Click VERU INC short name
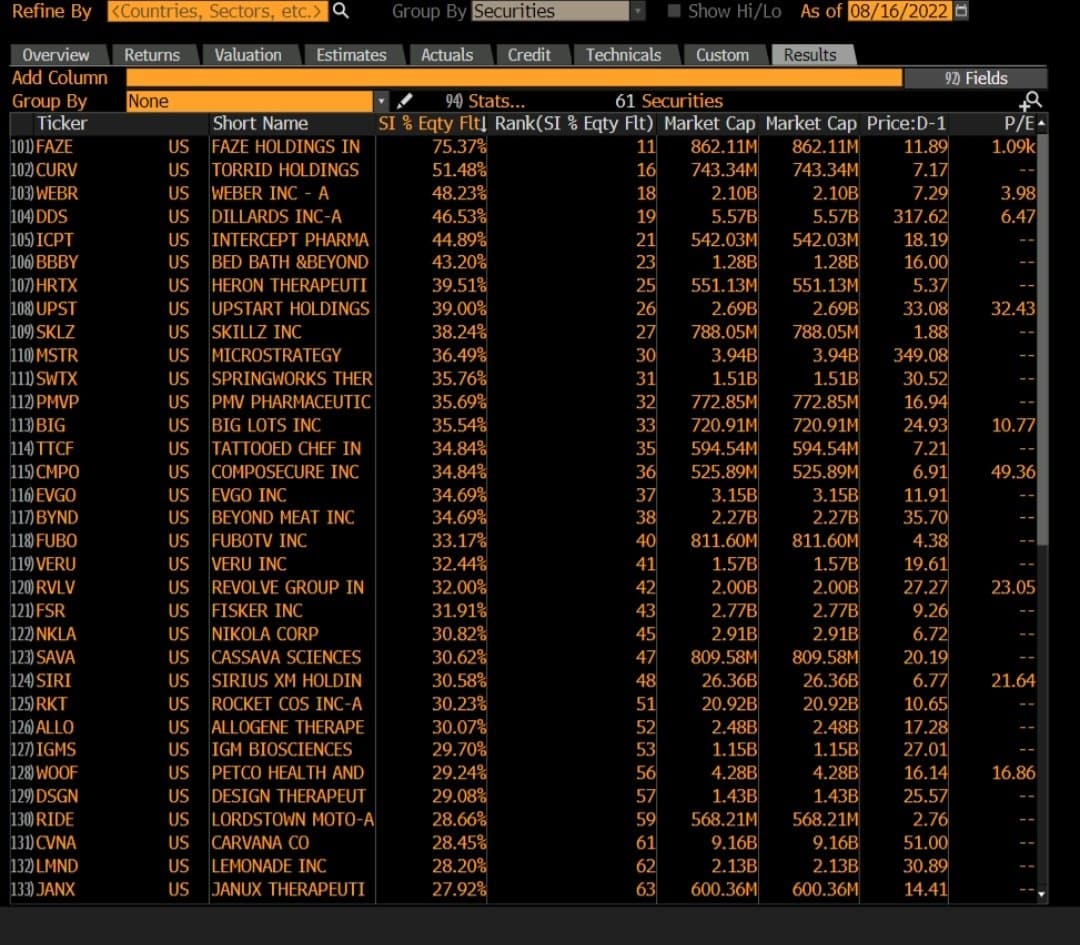This screenshot has height=945, width=1080. point(249,564)
